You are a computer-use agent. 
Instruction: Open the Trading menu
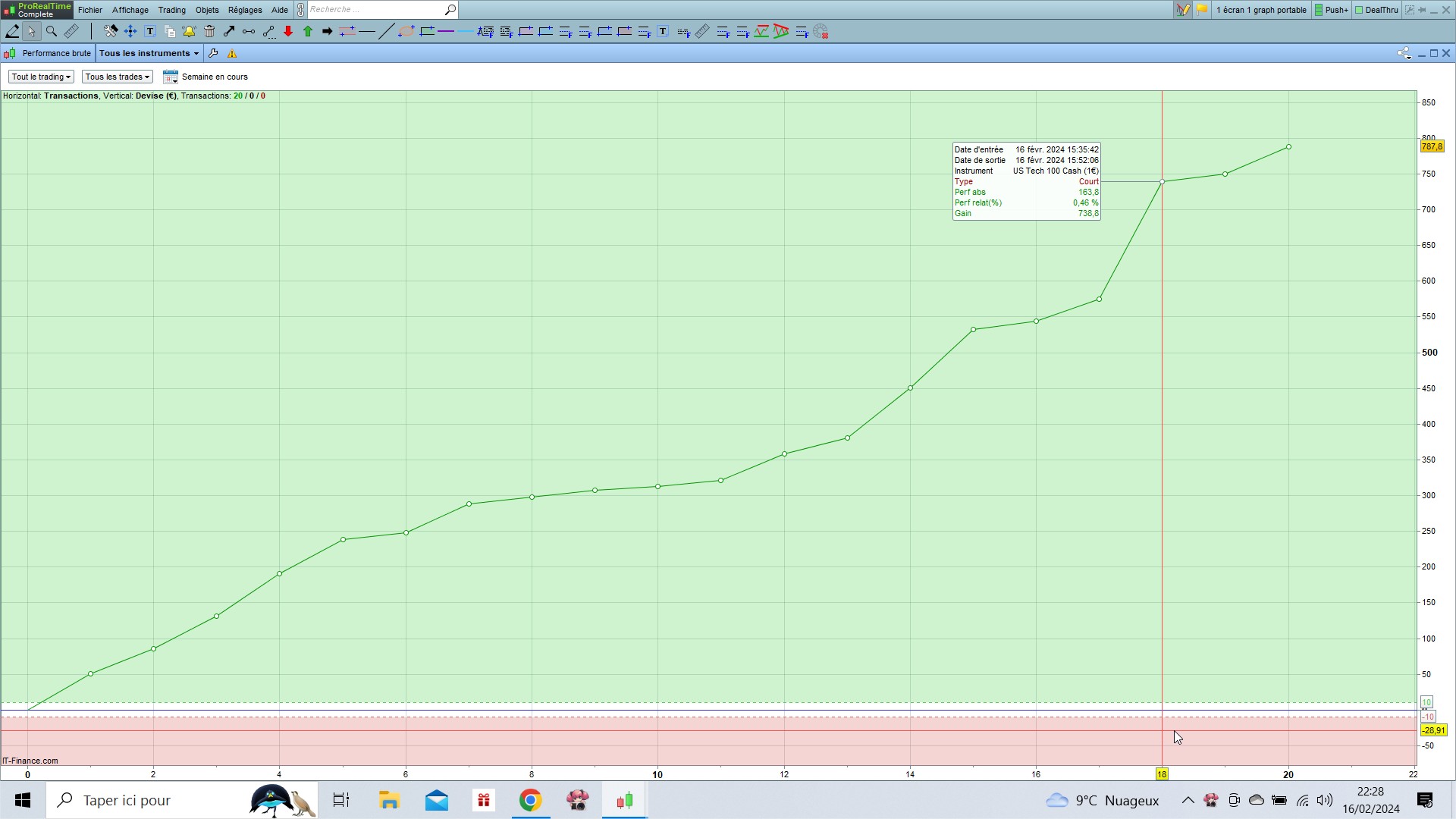pos(171,10)
